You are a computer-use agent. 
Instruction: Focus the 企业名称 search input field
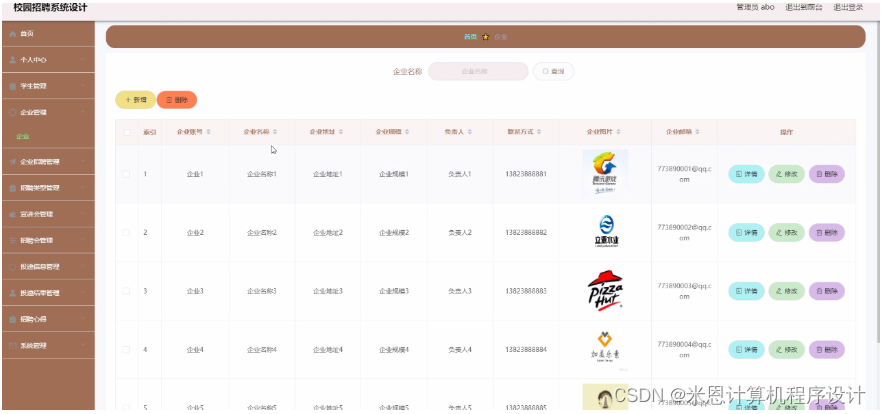478,71
